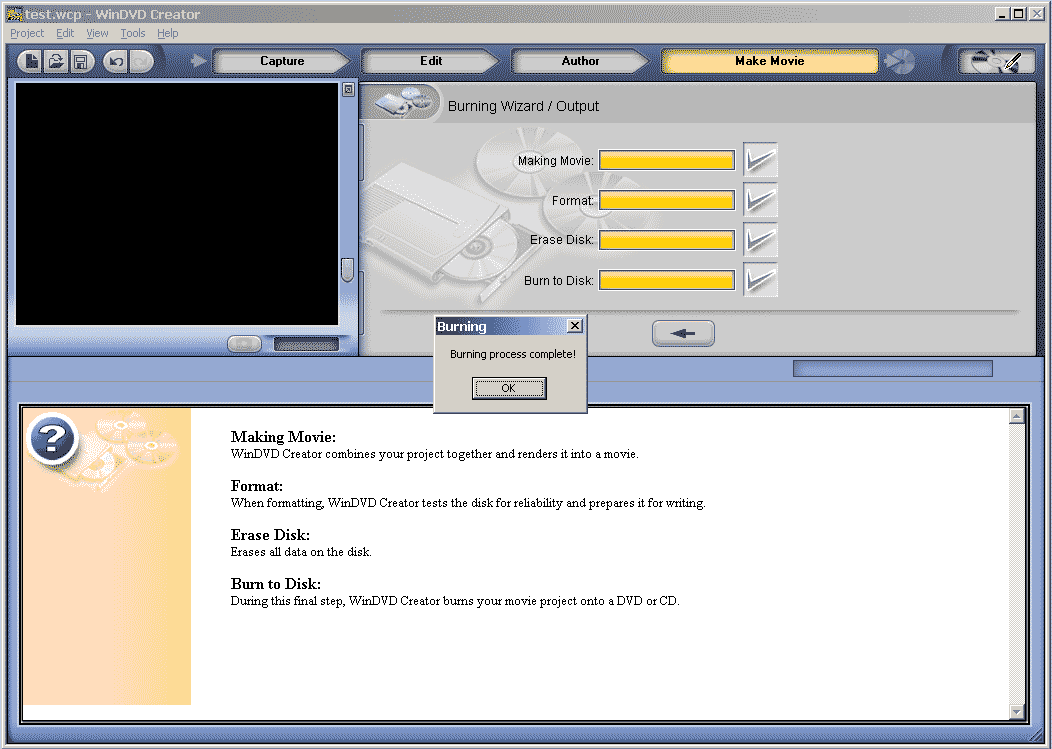Click the help panel scroll up arrow
Image resolution: width=1052 pixels, height=749 pixels.
coord(1016,416)
